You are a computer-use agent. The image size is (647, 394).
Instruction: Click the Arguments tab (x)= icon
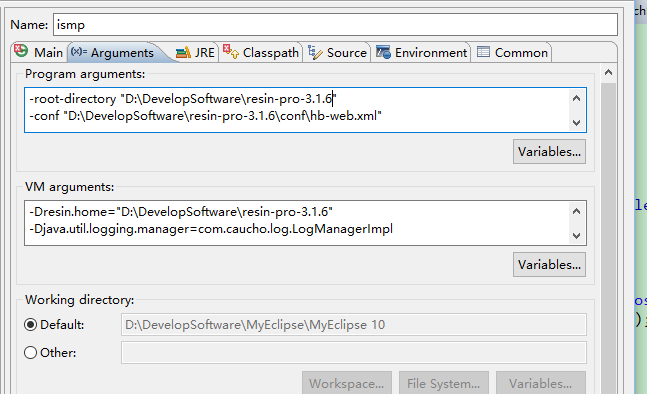point(79,52)
